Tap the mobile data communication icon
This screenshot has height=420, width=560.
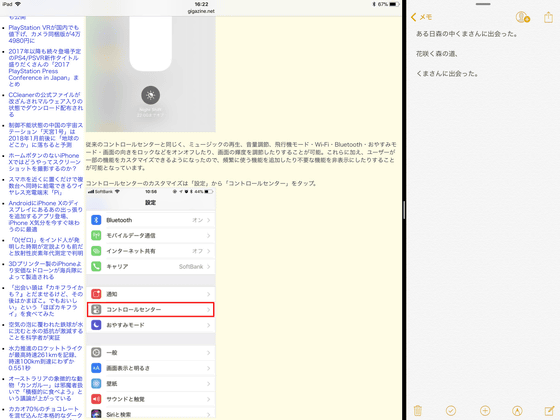point(96,235)
